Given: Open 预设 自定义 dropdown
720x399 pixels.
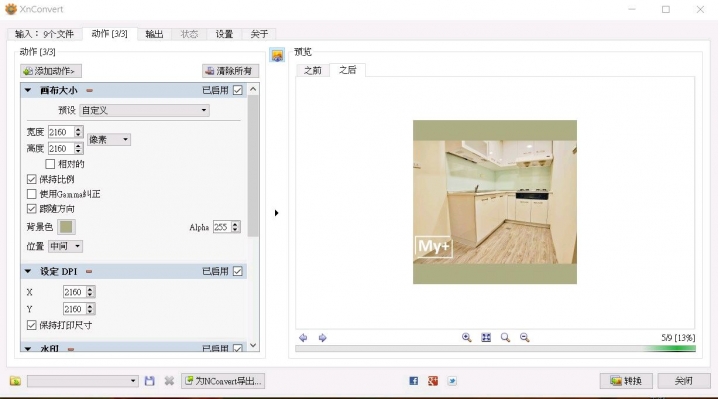Looking at the screenshot, I should [x=144, y=110].
